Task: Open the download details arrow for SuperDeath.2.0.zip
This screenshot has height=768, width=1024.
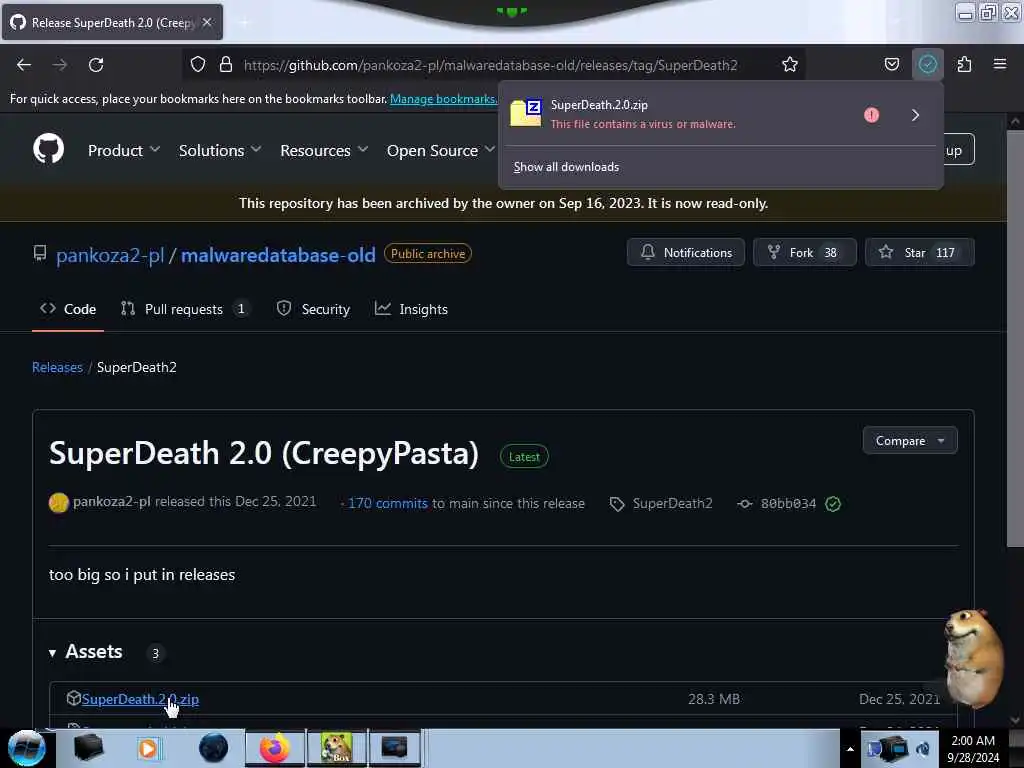Action: coord(915,115)
